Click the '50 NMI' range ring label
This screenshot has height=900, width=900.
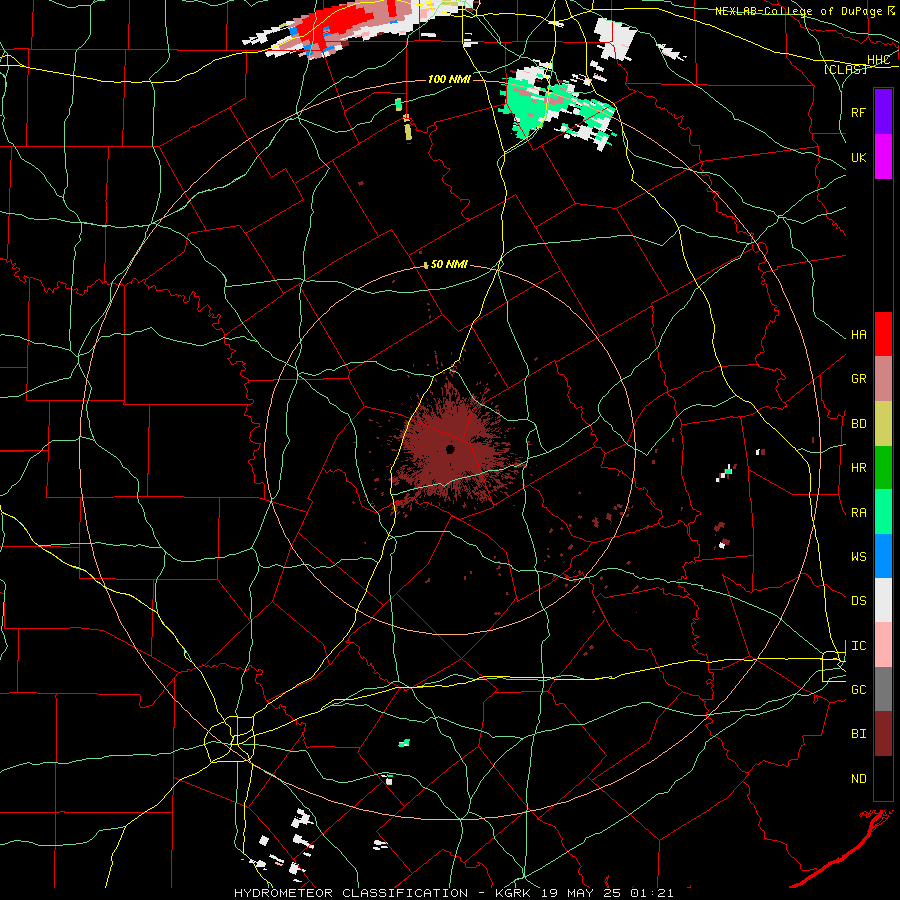tap(449, 265)
